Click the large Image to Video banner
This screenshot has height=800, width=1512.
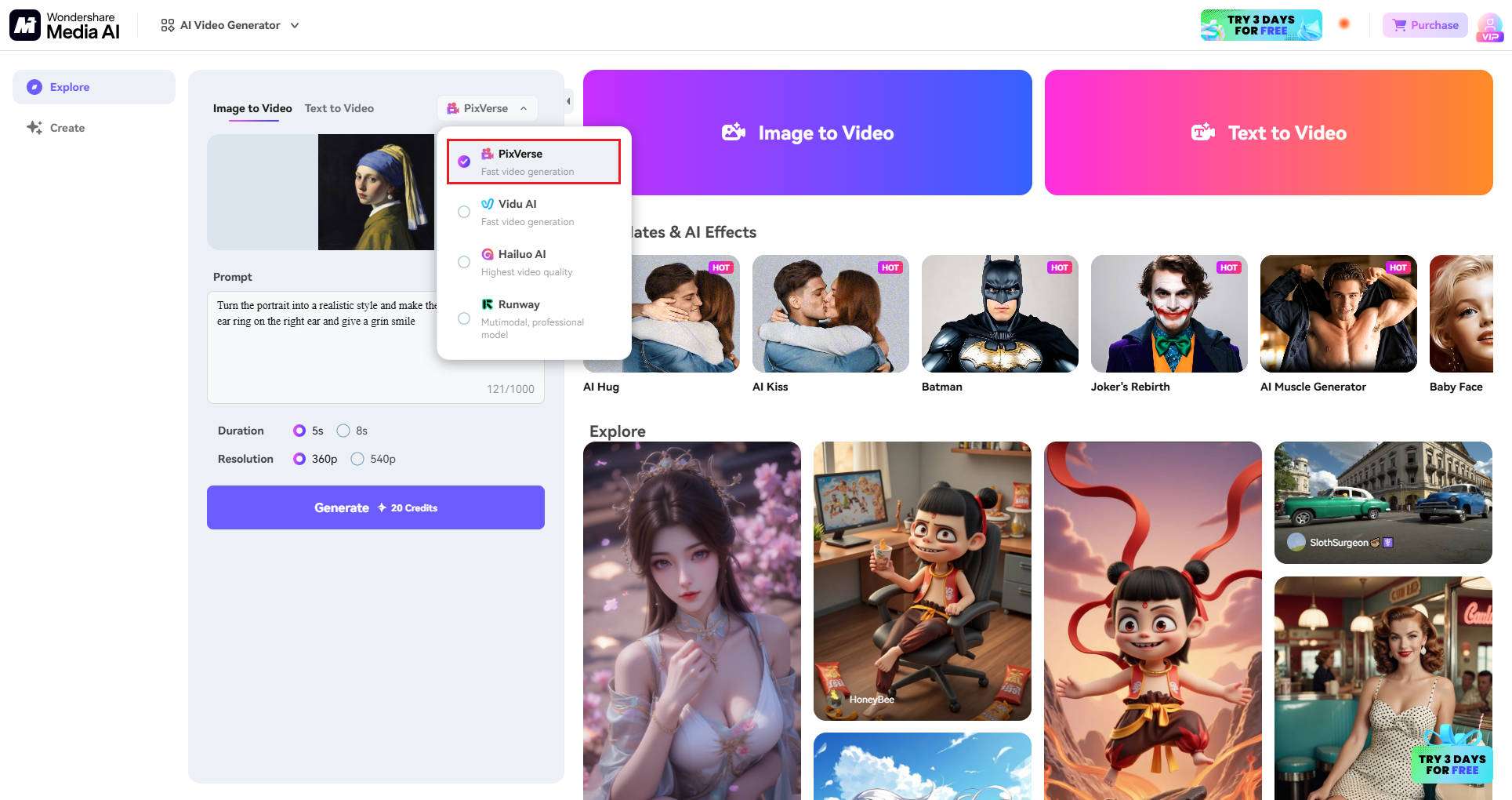[807, 133]
